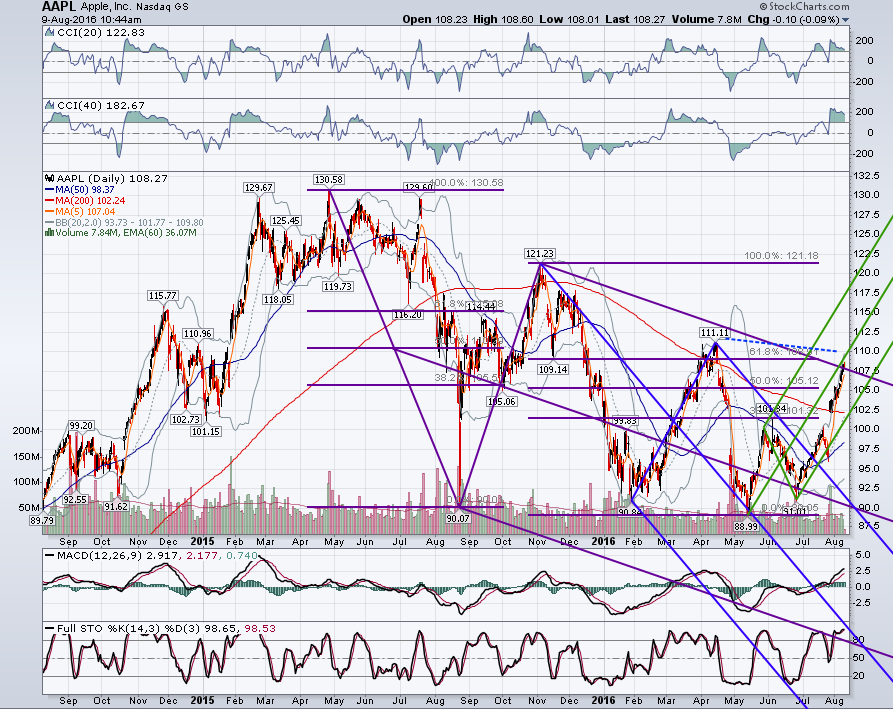Click the MA(5) 107.04 legend entry
Screen dimensions: 893x709
pos(85,211)
